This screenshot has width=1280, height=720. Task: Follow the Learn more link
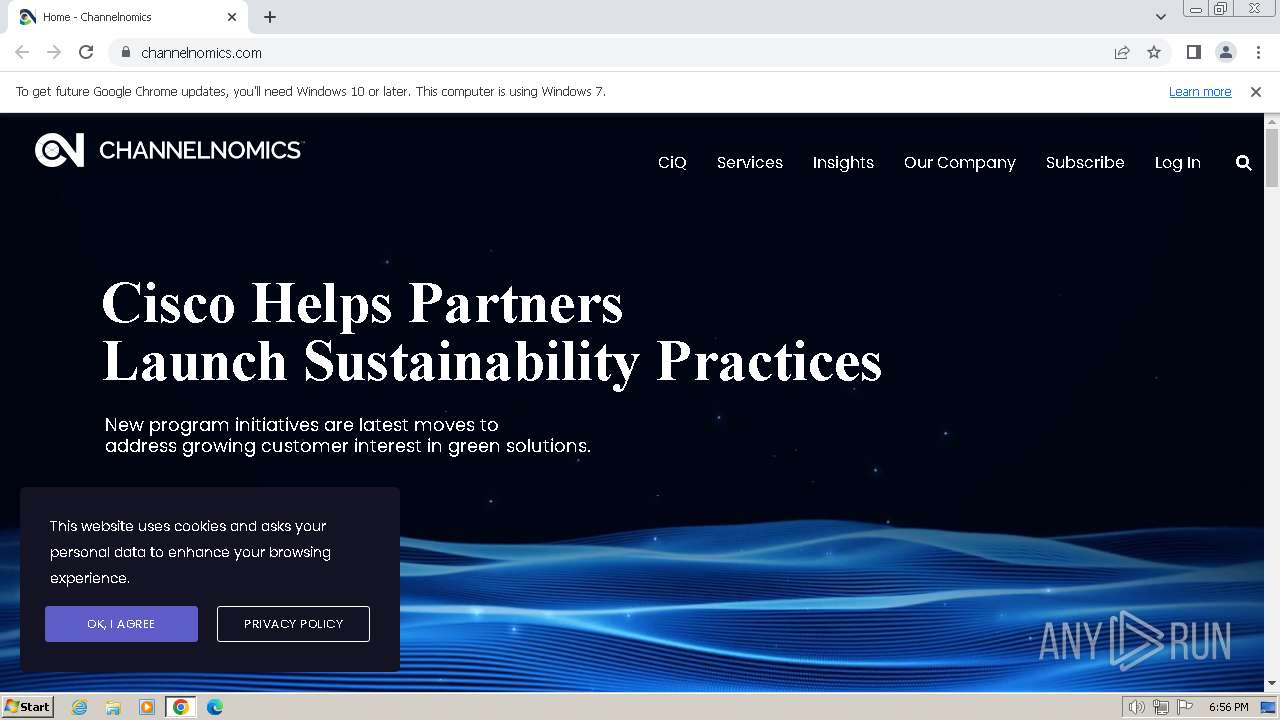1200,91
